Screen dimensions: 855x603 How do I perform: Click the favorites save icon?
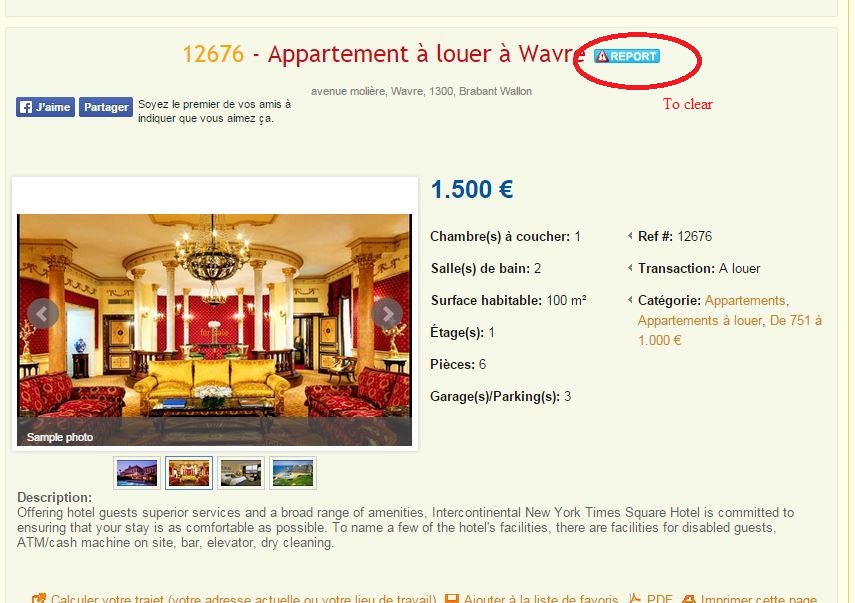pos(452,599)
